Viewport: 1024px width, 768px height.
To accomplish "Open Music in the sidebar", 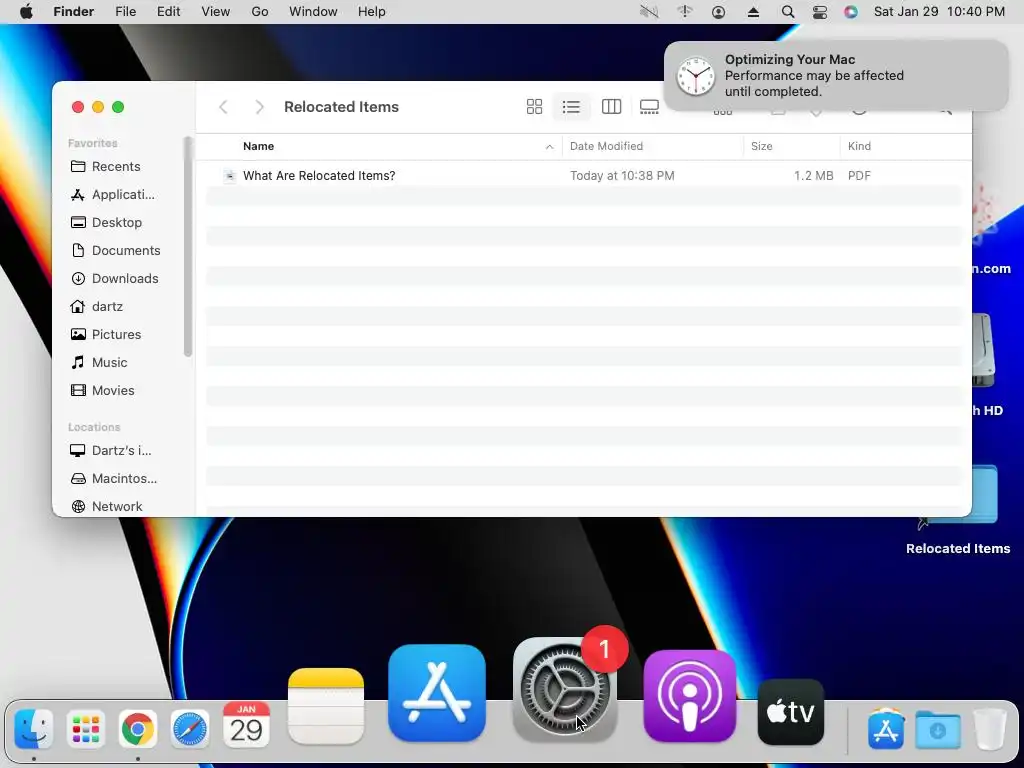I will coord(99,363).
